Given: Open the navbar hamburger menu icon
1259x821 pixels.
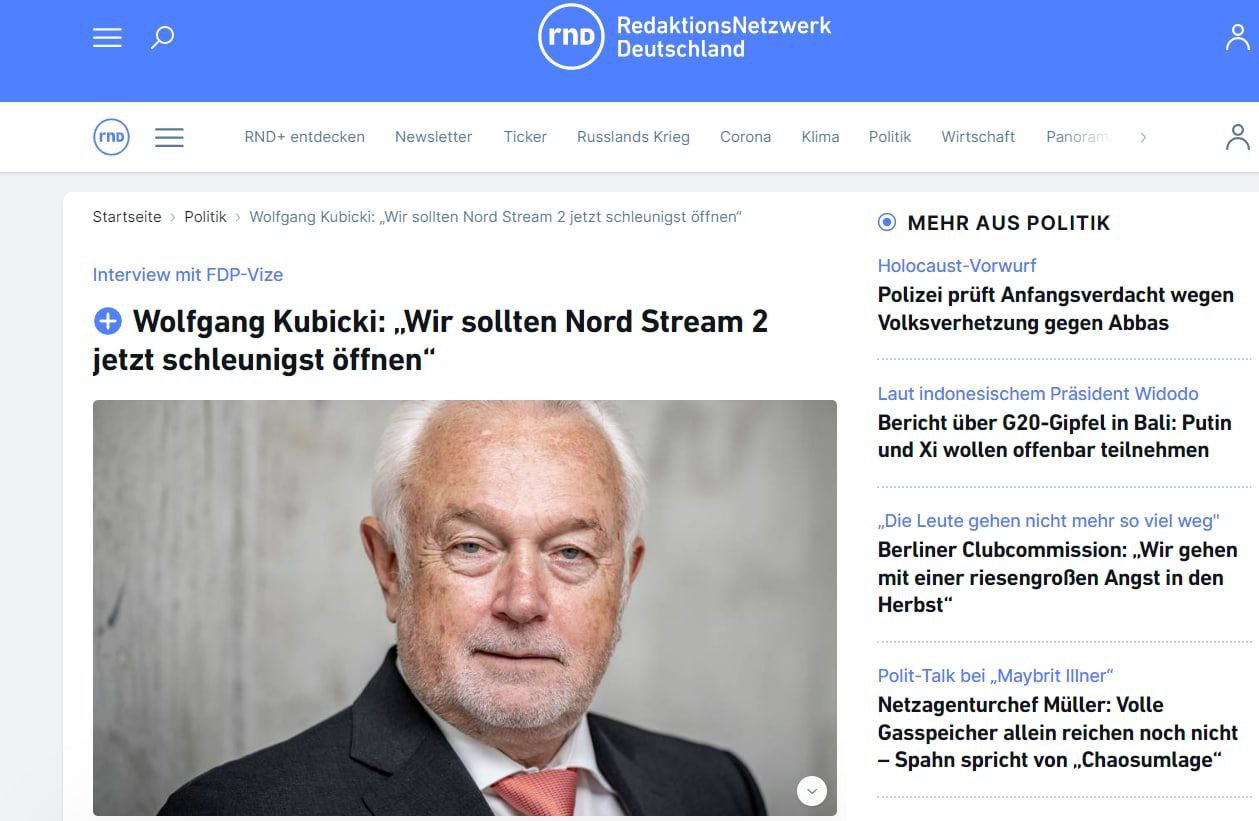Looking at the screenshot, I should click(169, 137).
